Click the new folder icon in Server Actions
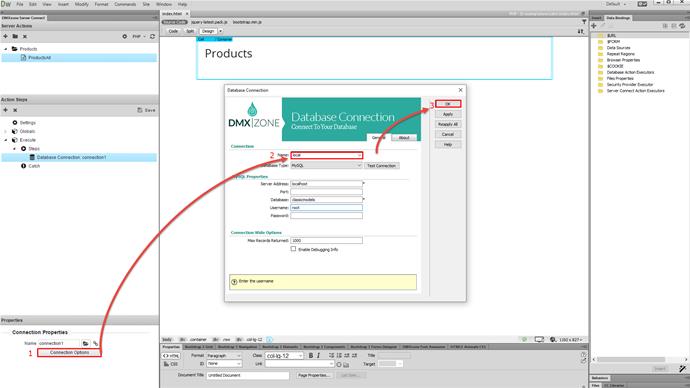Screen dimensions: 690x388 click(15, 36)
